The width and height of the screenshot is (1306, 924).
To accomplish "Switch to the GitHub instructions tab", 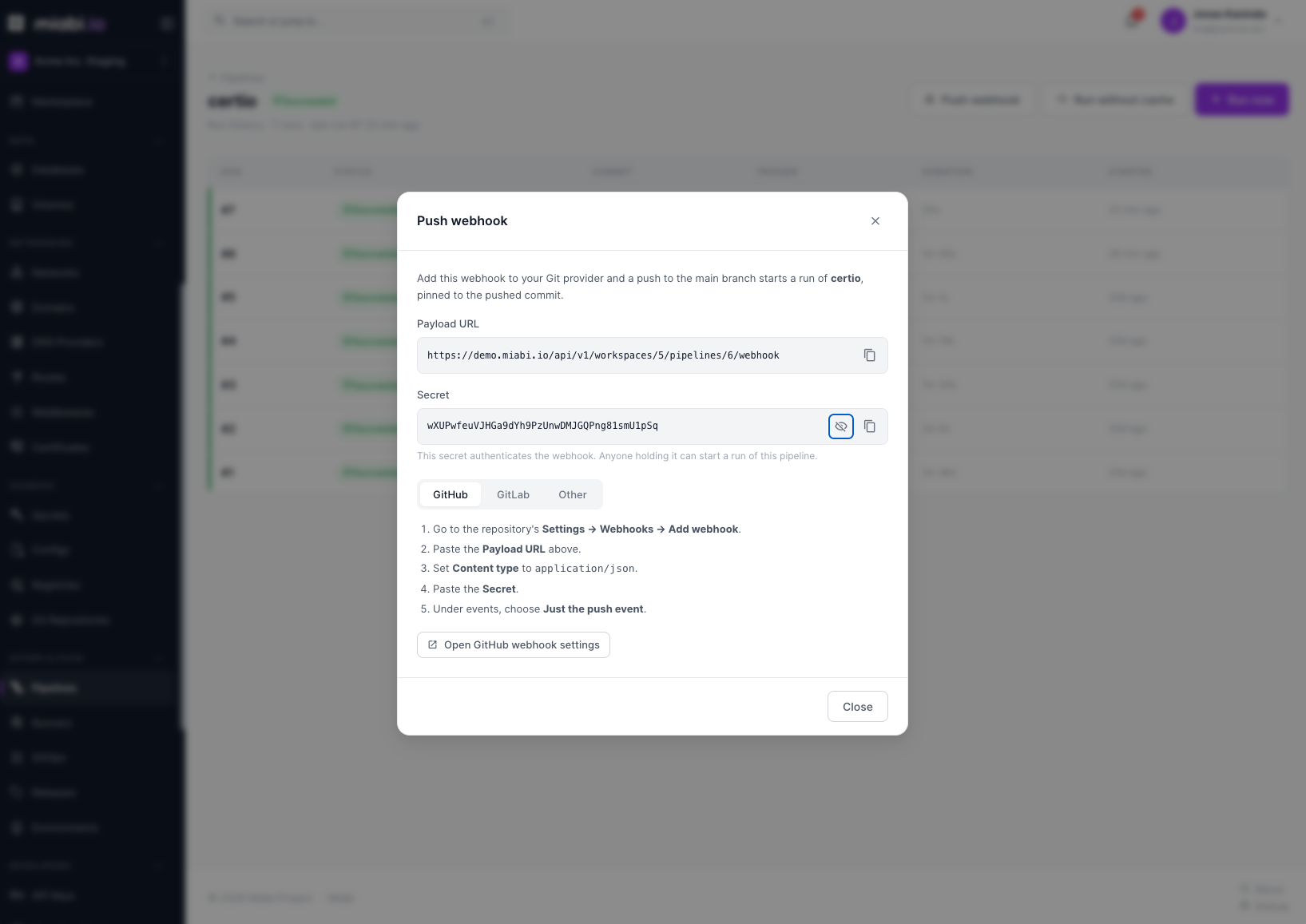I will 451,494.
